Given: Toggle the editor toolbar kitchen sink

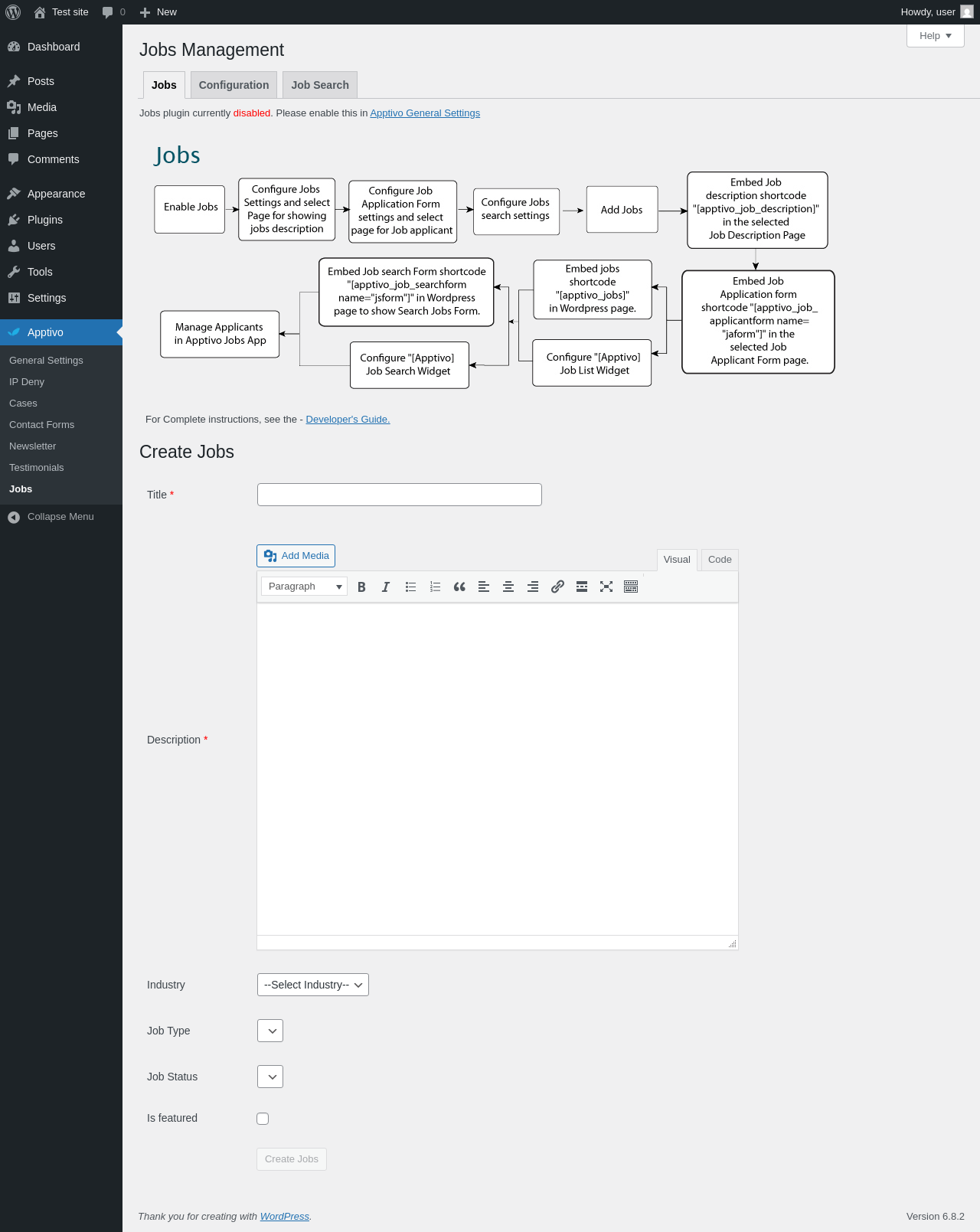Looking at the screenshot, I should 631,587.
